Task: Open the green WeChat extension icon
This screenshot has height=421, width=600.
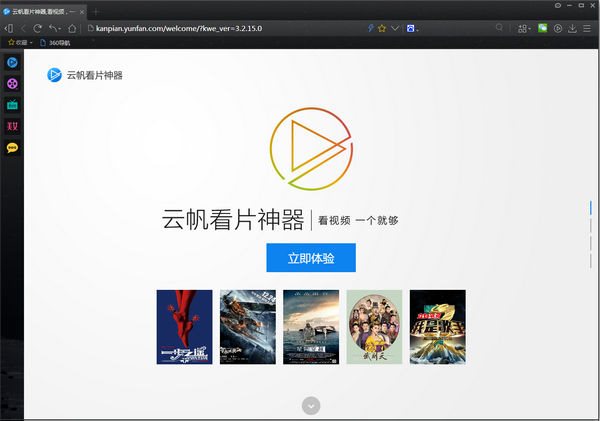Action: pyautogui.click(x=542, y=28)
